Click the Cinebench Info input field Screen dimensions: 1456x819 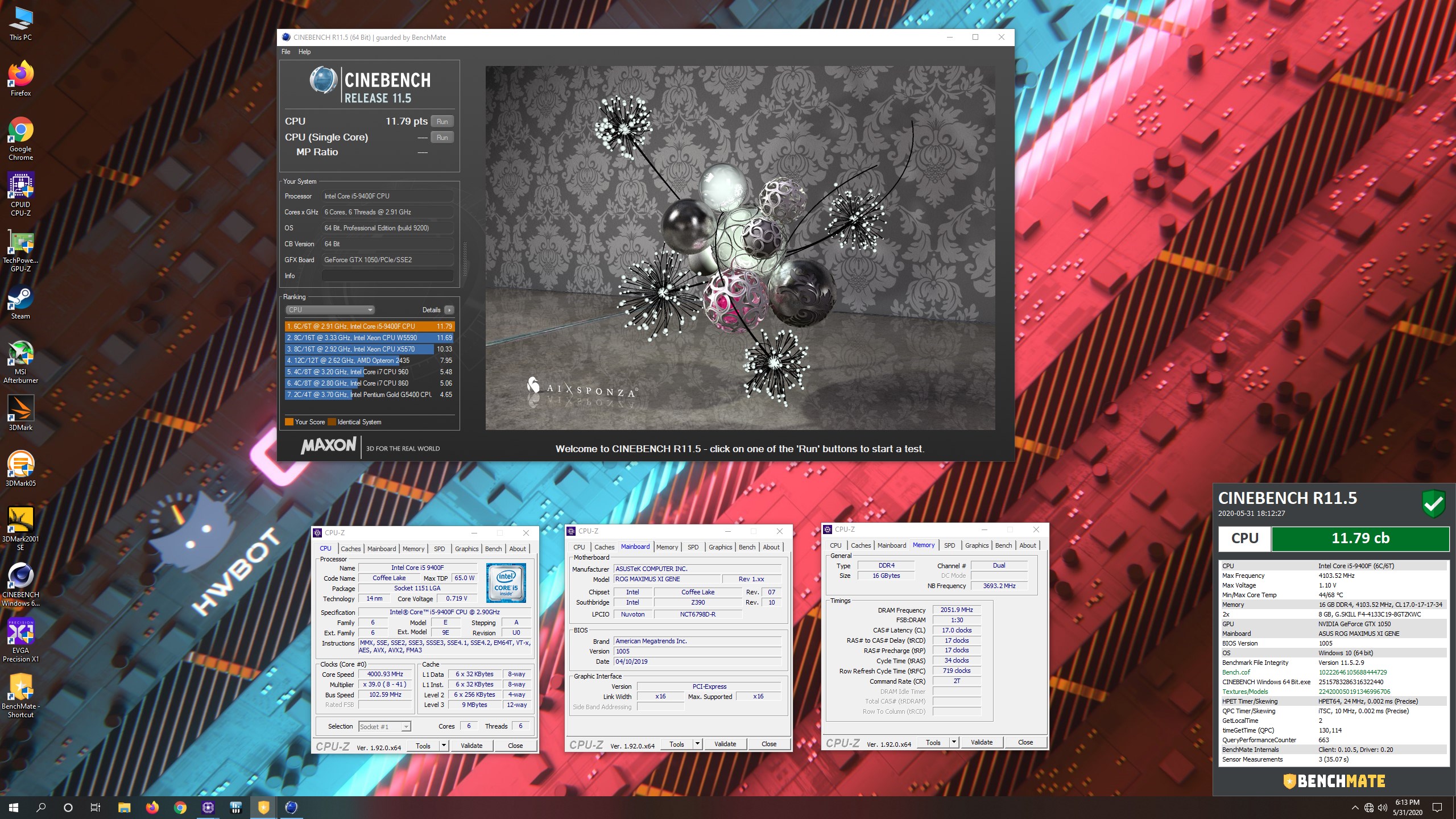[x=387, y=276]
